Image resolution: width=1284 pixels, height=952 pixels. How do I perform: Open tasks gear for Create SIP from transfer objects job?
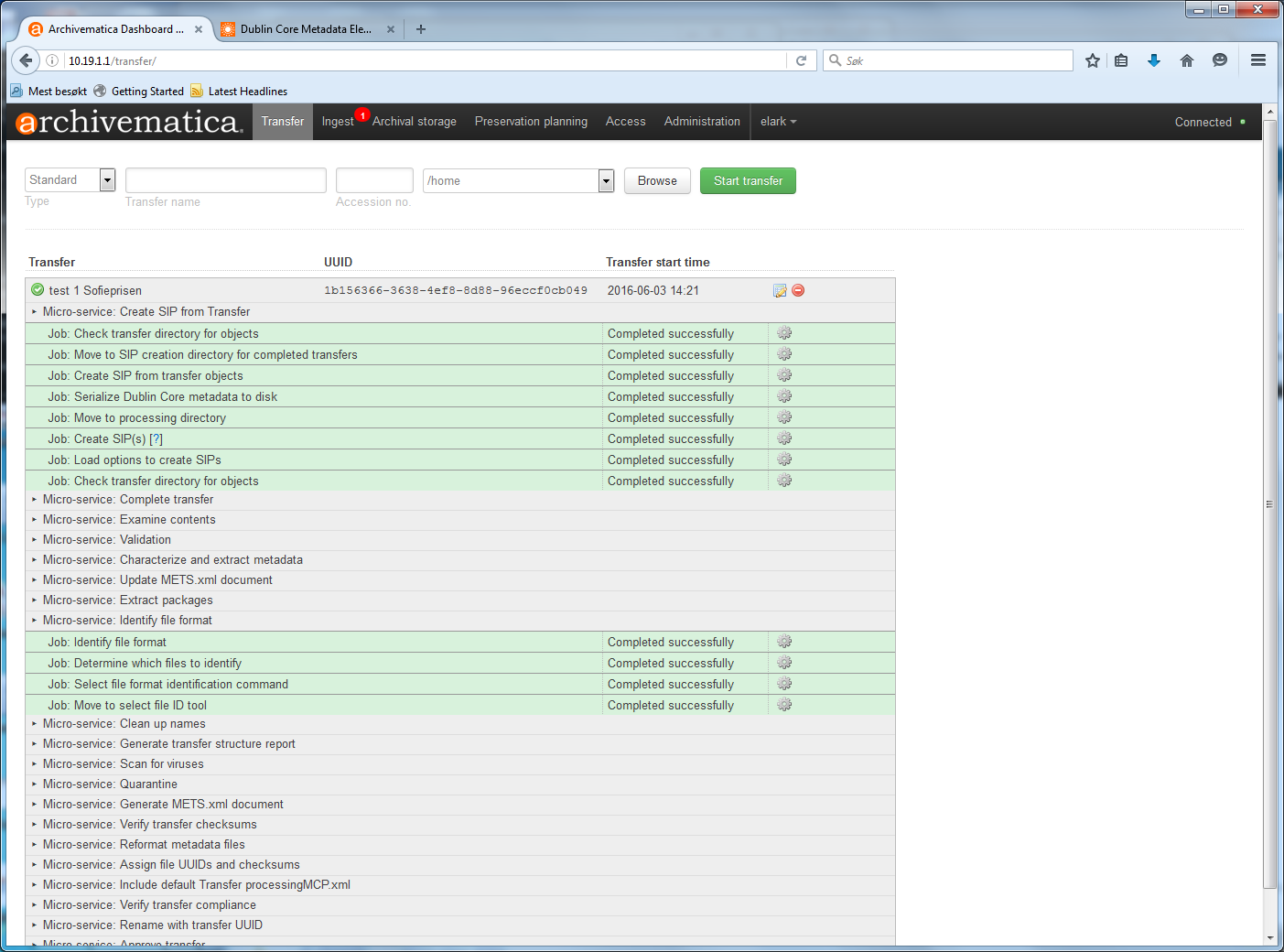784,375
